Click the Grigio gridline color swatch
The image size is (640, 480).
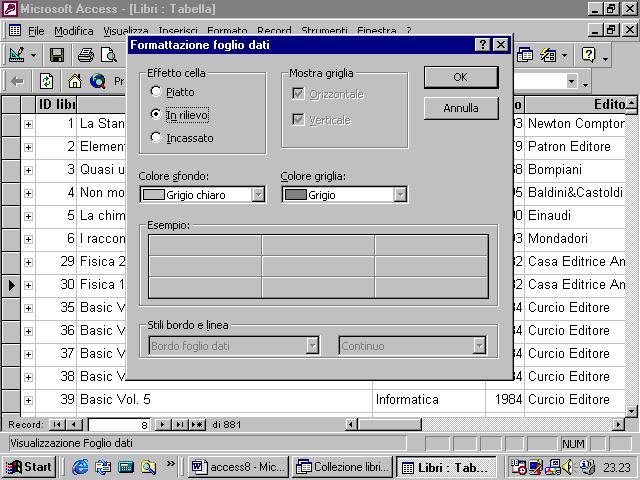click(x=296, y=195)
